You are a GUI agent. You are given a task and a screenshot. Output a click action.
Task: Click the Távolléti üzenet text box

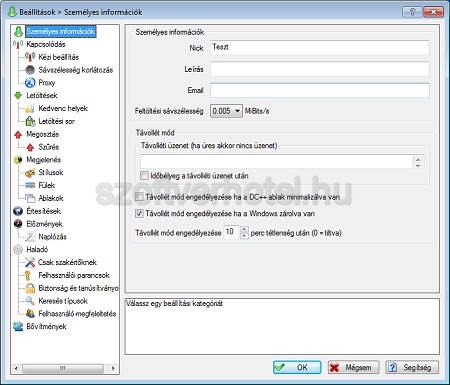277,162
